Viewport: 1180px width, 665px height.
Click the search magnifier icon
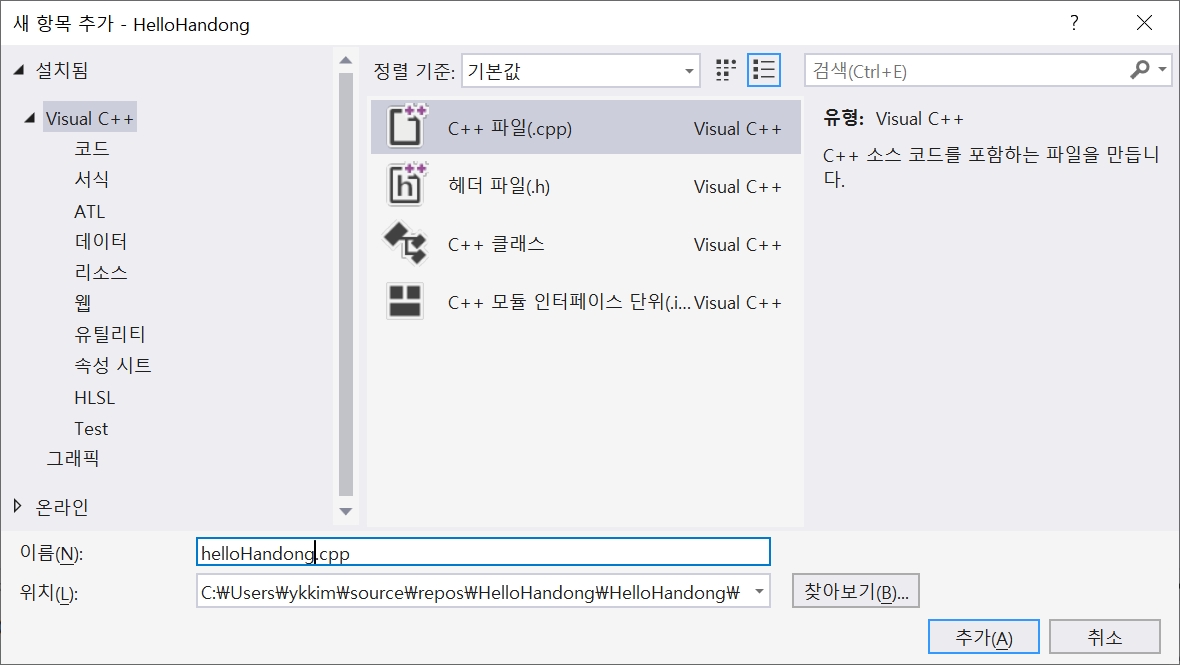tap(1140, 70)
